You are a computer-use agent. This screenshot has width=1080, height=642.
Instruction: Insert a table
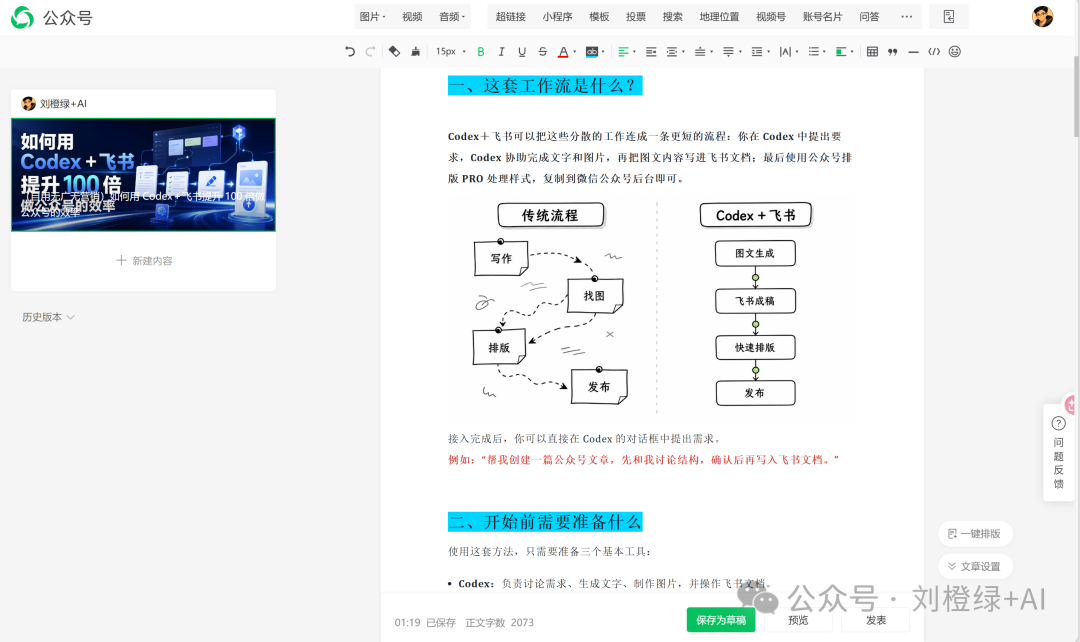coord(872,52)
